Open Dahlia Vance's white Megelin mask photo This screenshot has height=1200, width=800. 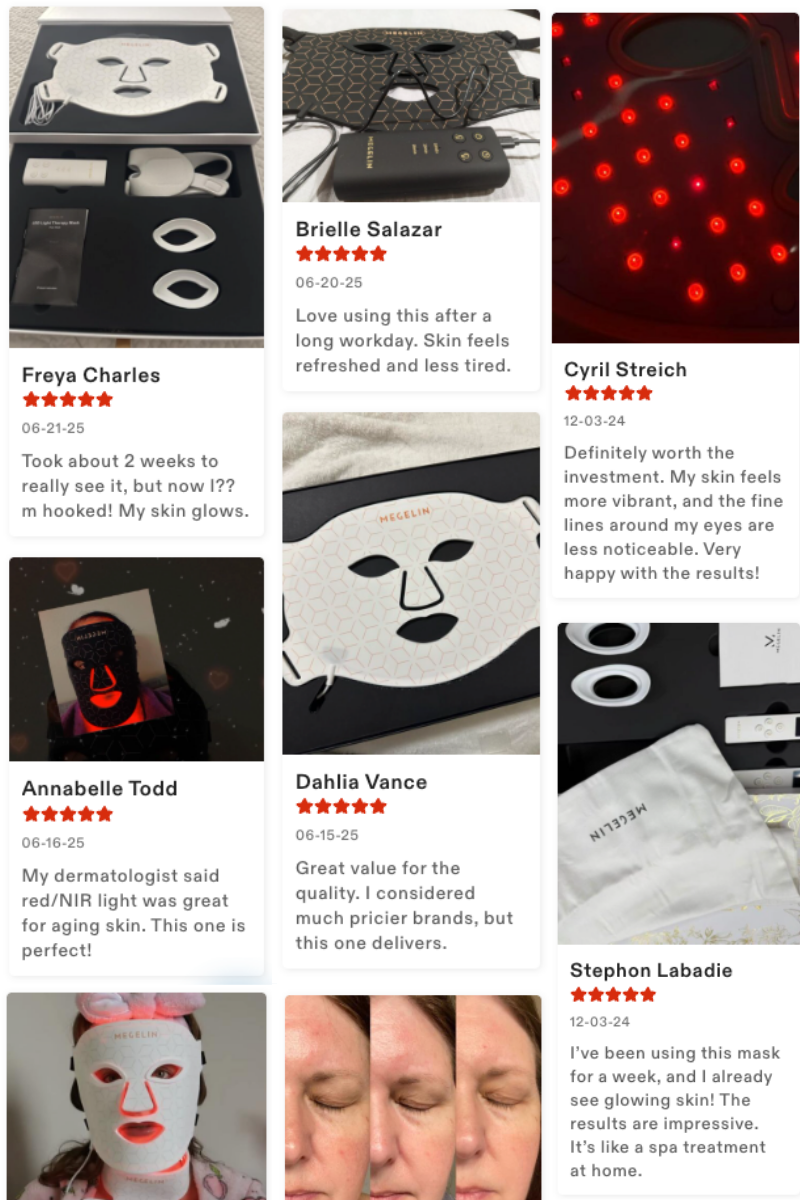click(x=411, y=583)
